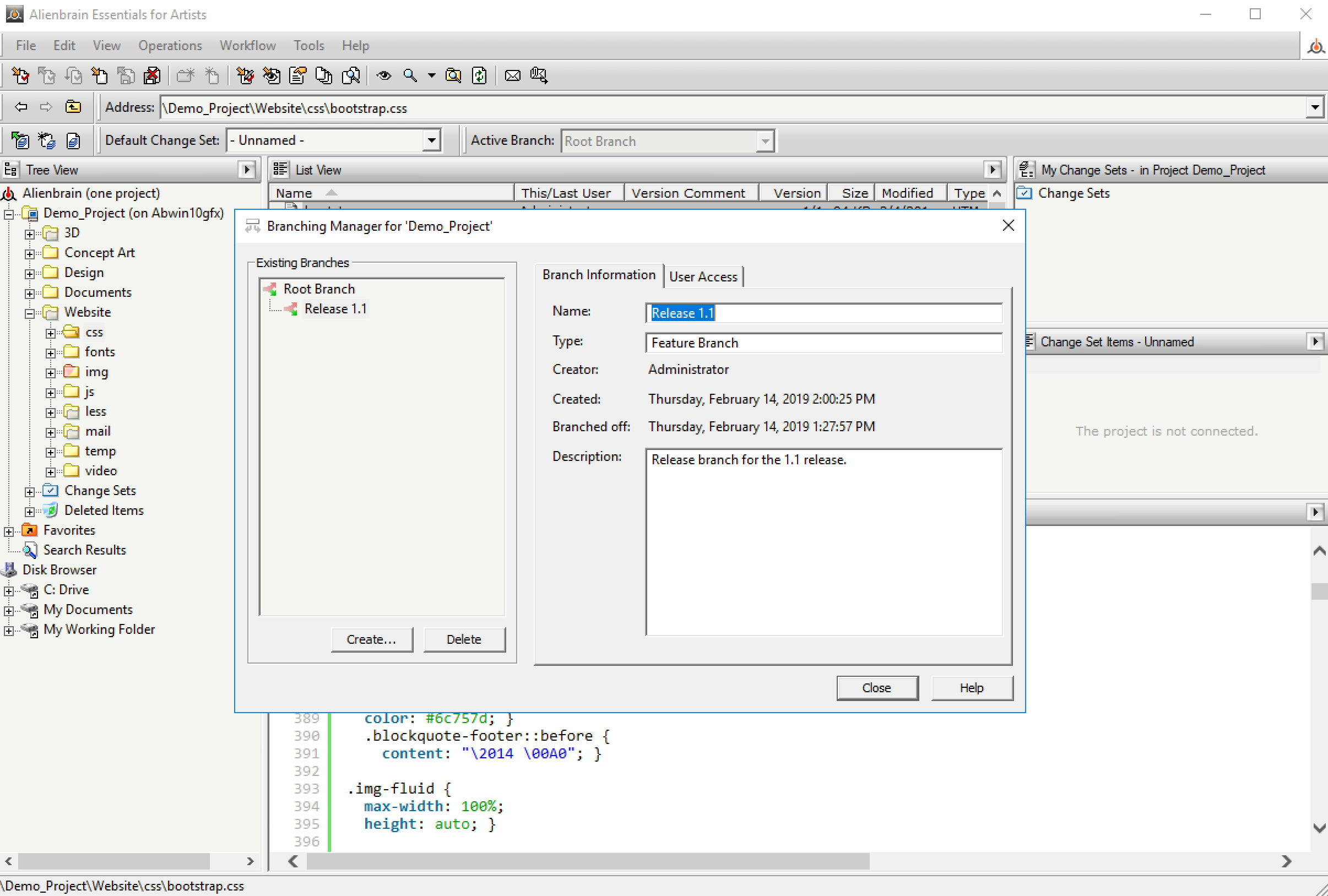
Task: Open the Address bar dropdown arrow
Action: tap(1315, 107)
